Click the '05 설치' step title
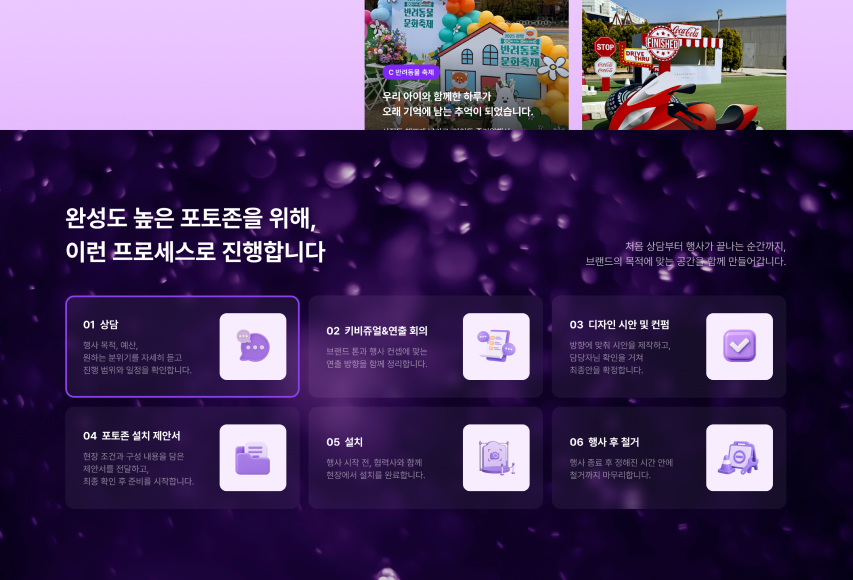Viewport: 853px width, 580px height. pyautogui.click(x=344, y=442)
